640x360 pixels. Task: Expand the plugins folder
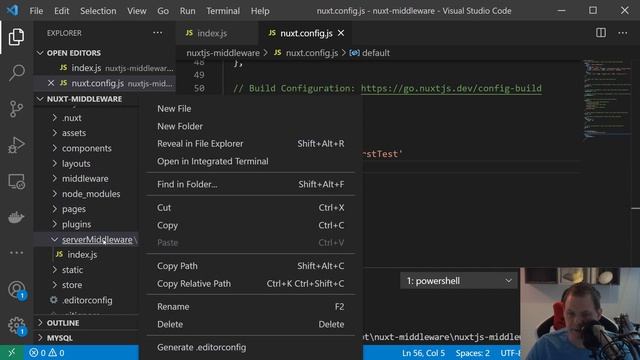coord(76,224)
